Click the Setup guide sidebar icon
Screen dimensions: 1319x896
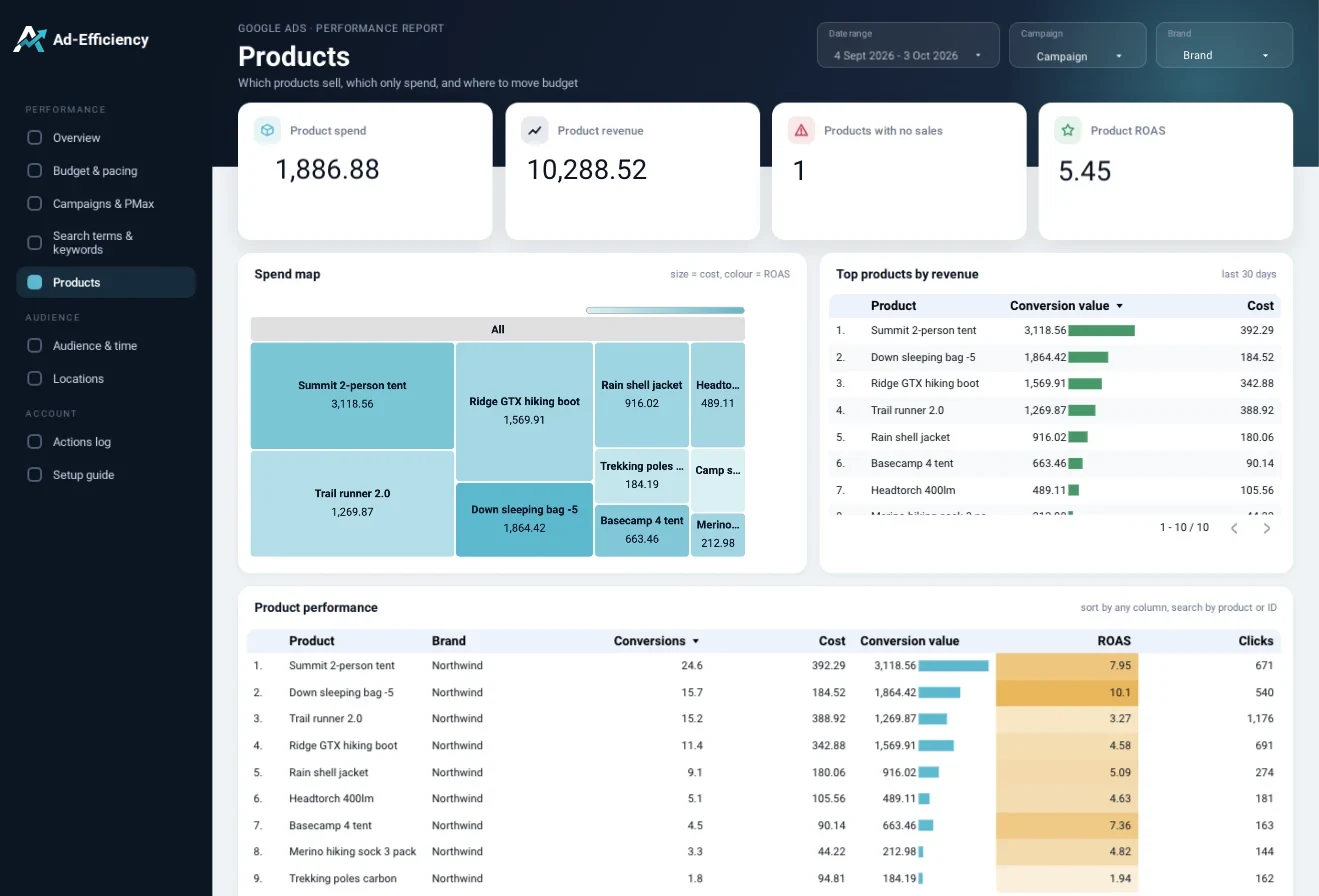[35, 475]
